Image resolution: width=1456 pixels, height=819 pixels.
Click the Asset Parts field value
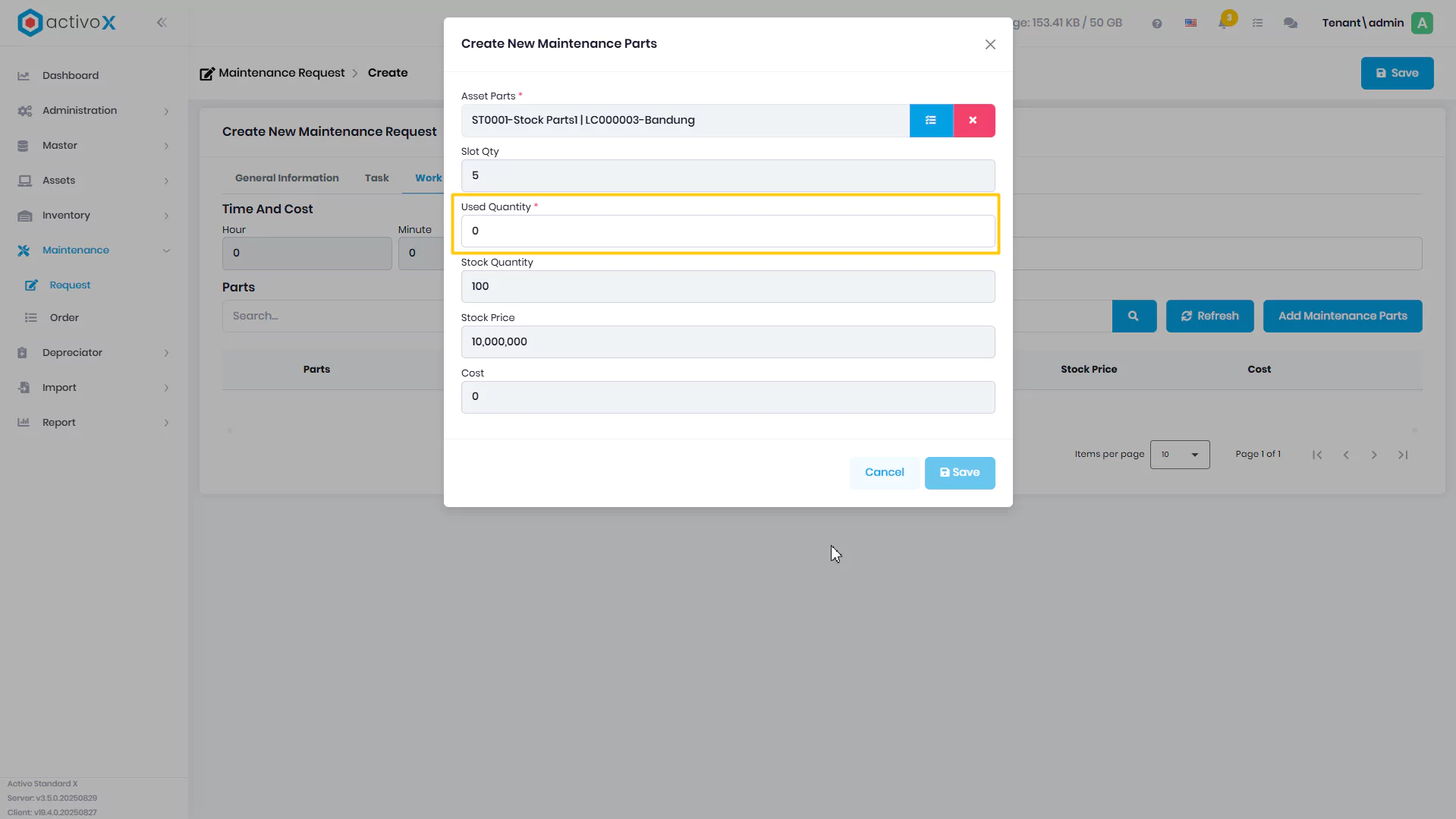[685, 121]
